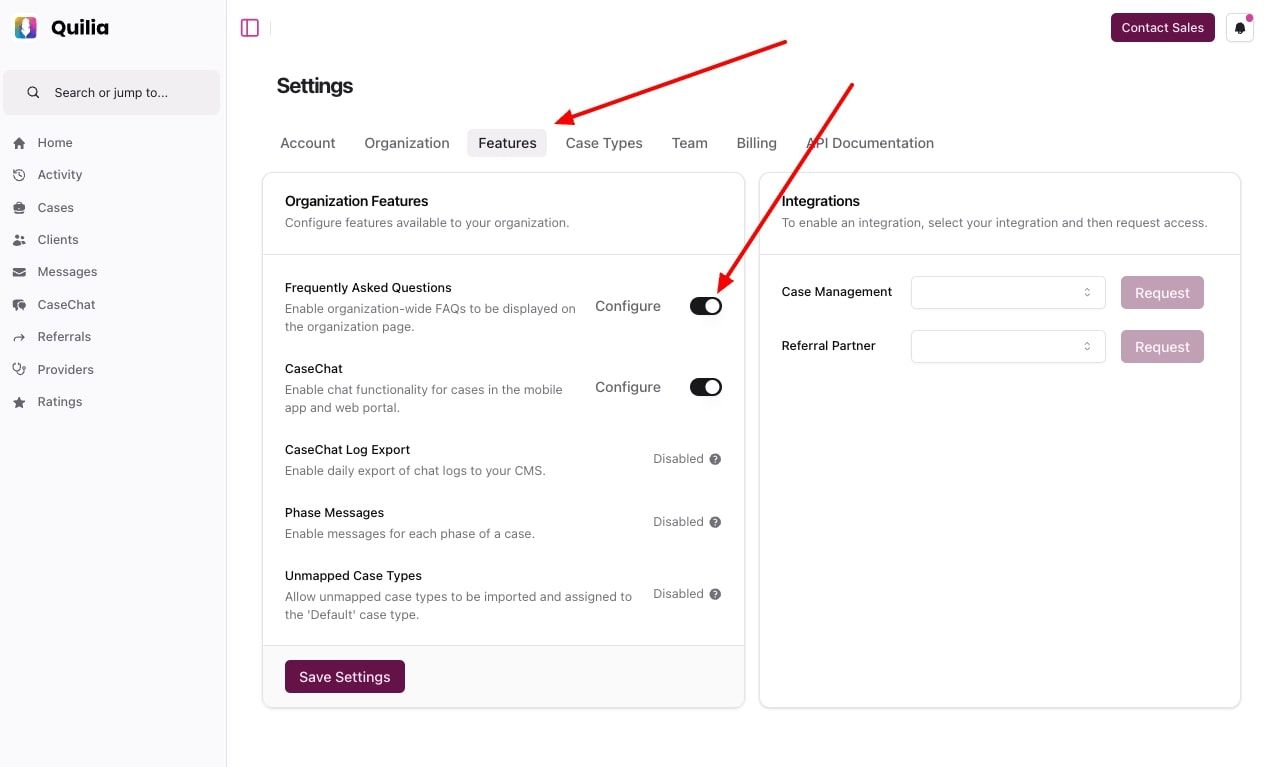Click the Activity clock icon
Viewport: 1273px width, 767px height.
click(19, 175)
